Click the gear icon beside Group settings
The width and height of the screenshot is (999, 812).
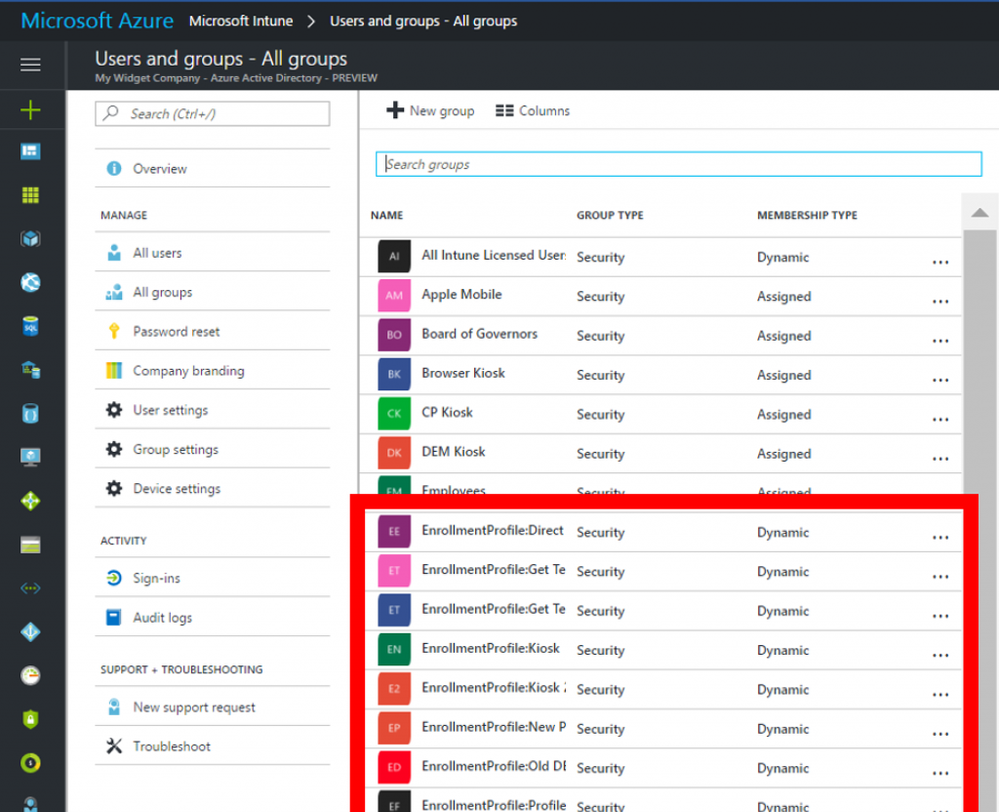(x=114, y=449)
